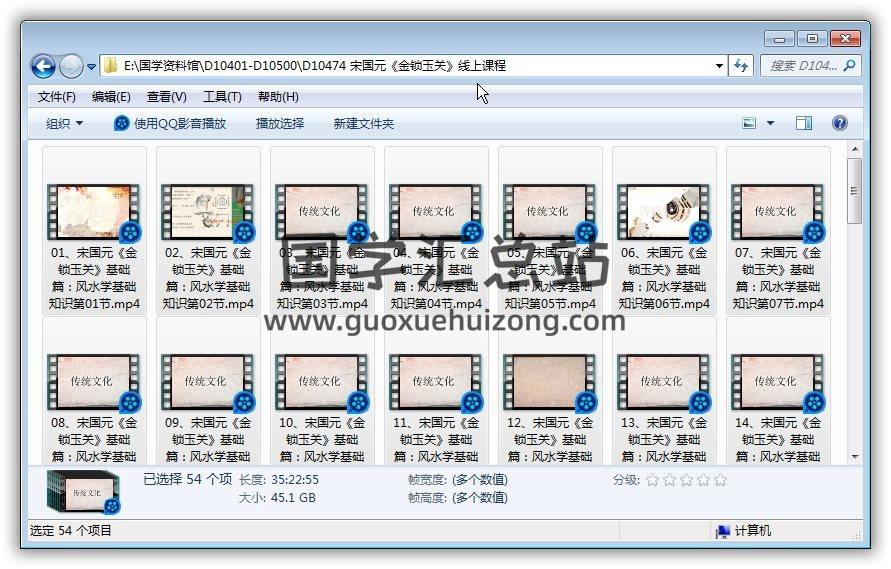This screenshot has width=891, height=569.
Task: Click the vertical scrollbar thumb
Action: click(x=854, y=190)
